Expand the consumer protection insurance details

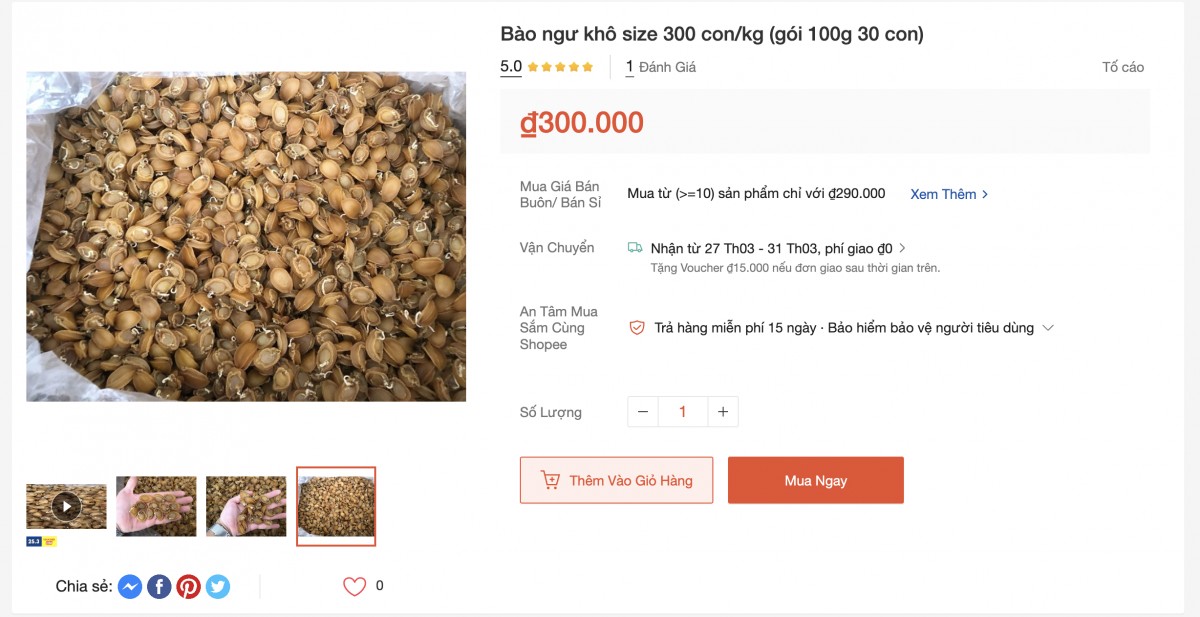[x=1047, y=327]
